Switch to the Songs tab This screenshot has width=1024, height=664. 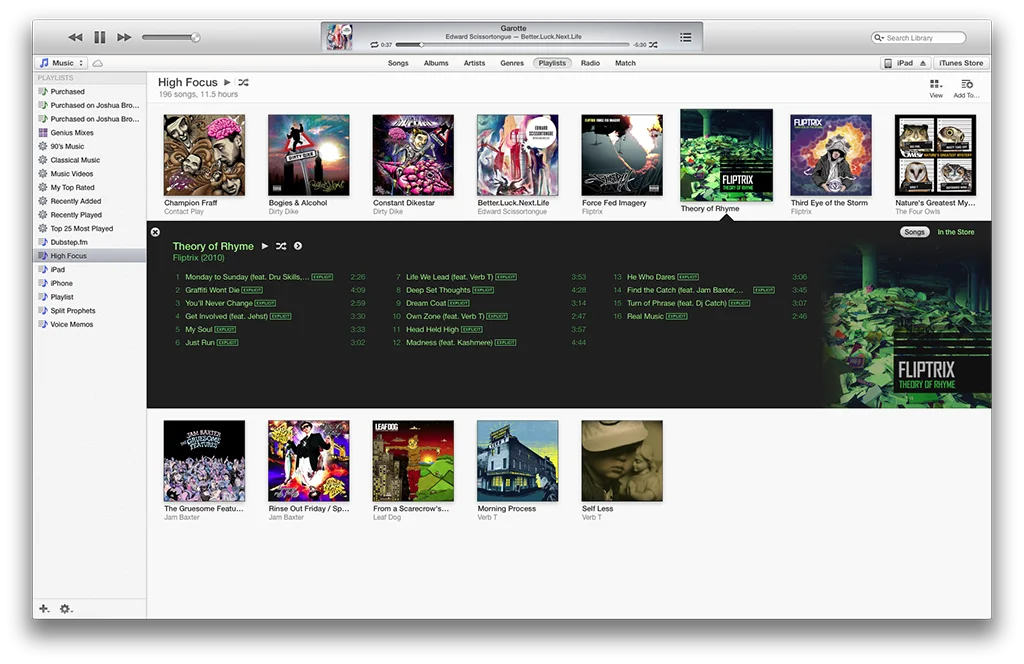tap(398, 63)
